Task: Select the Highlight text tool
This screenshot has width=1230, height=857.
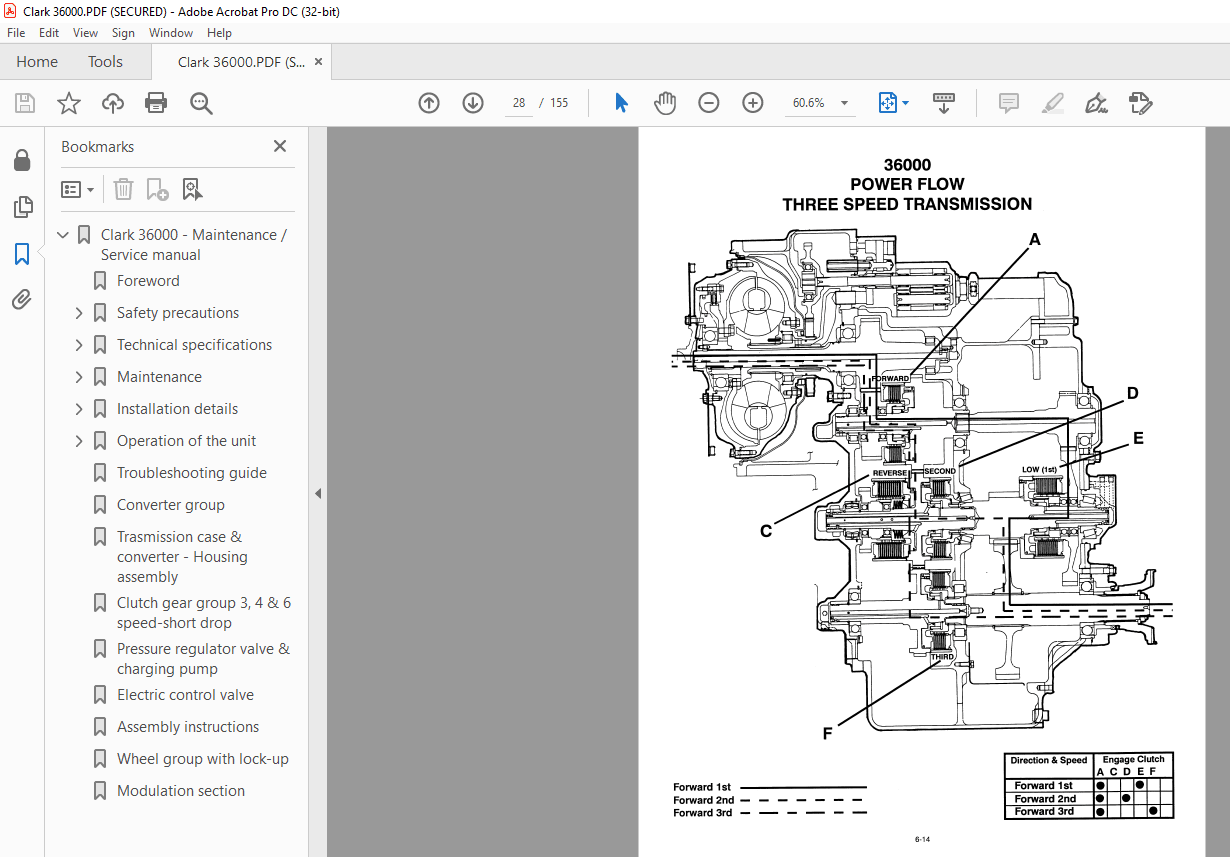Action: point(1052,103)
